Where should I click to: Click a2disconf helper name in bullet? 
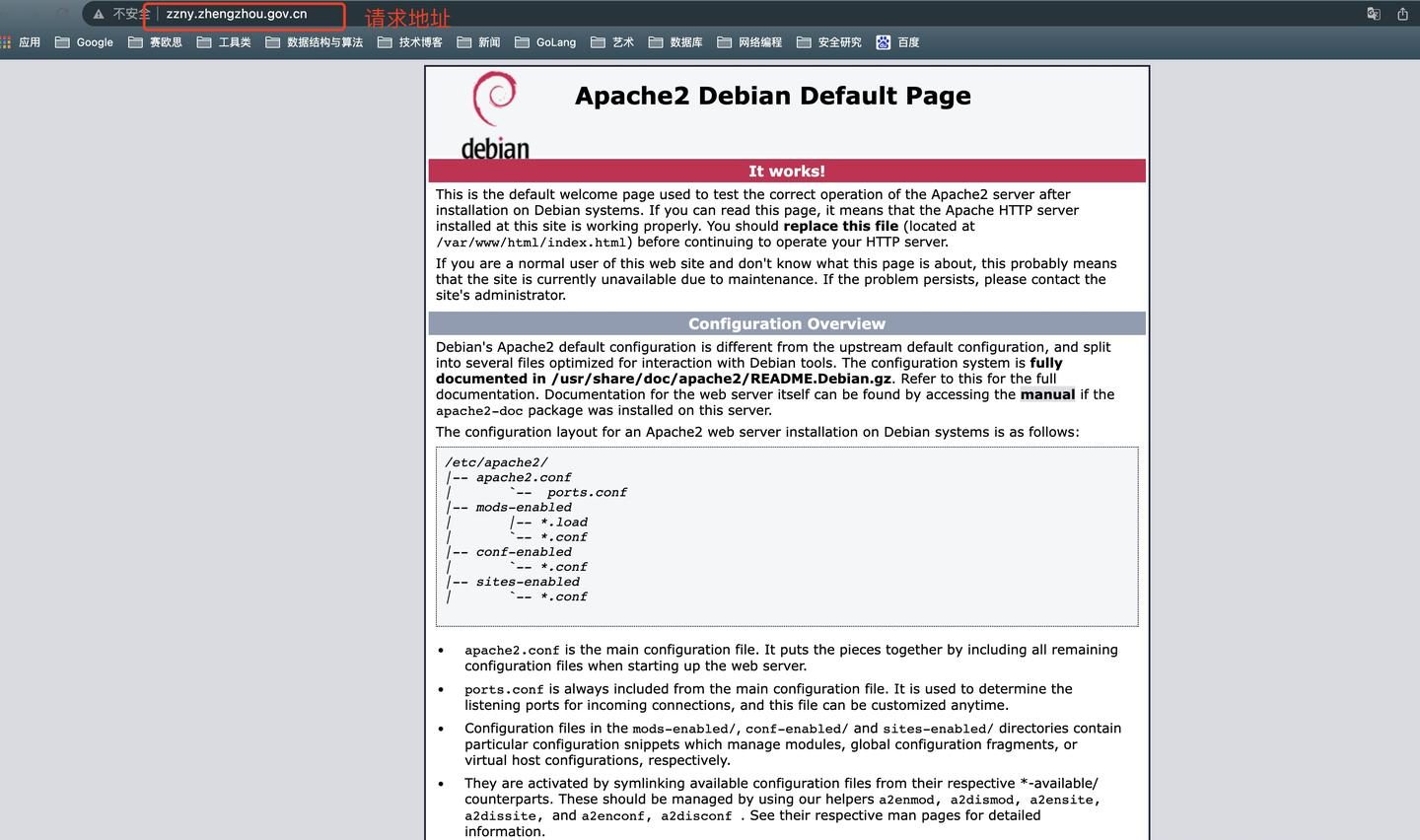pyautogui.click(x=696, y=816)
